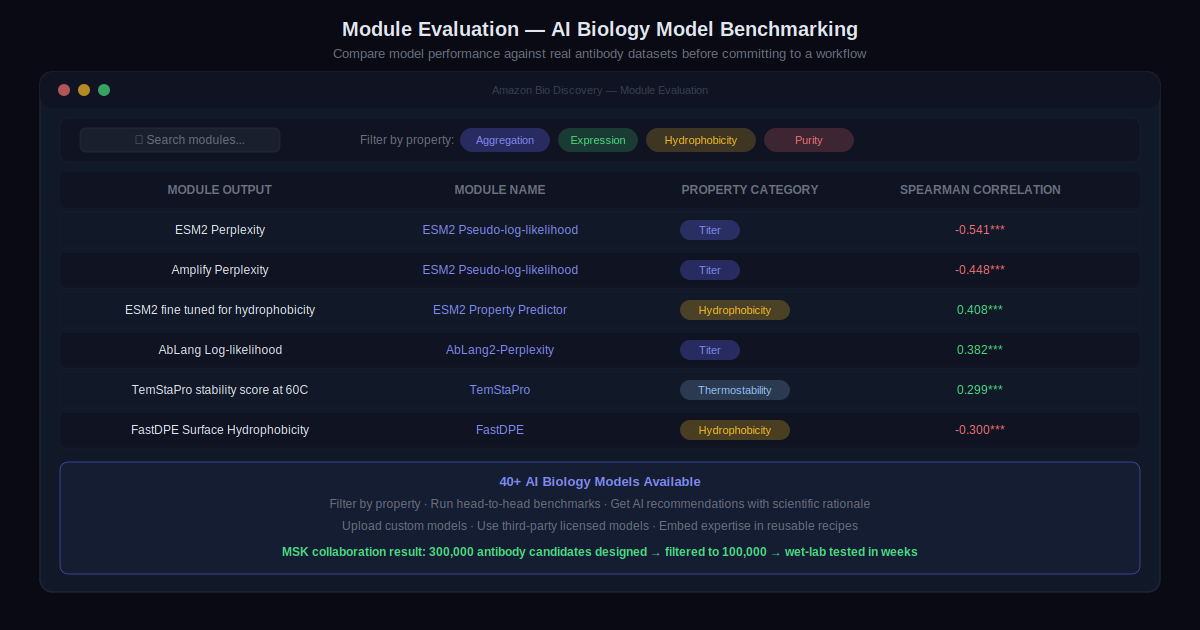Sort by Spearman Correlation column header
The height and width of the screenshot is (630, 1200).
[x=980, y=190]
